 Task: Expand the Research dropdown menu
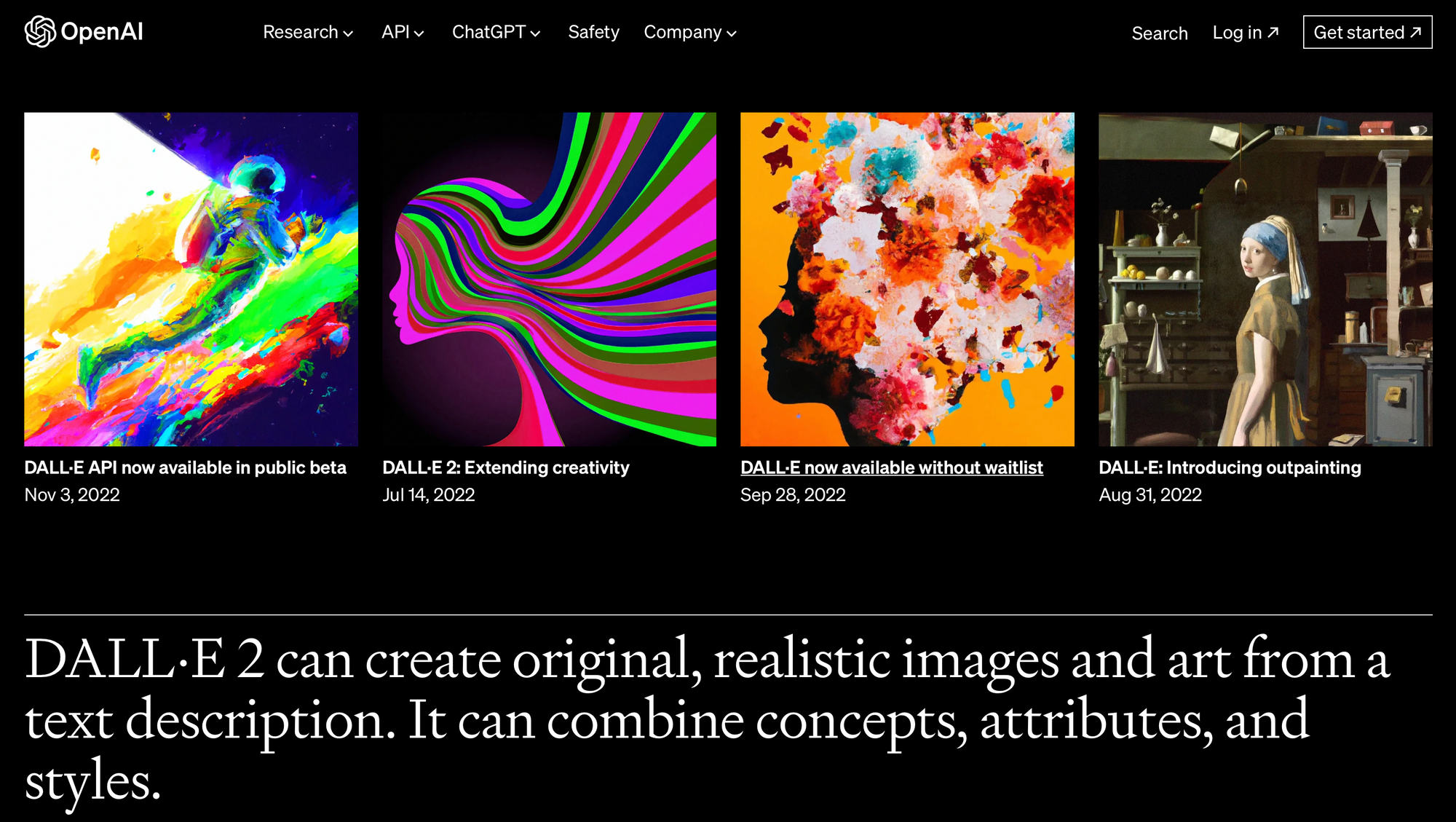point(307,33)
